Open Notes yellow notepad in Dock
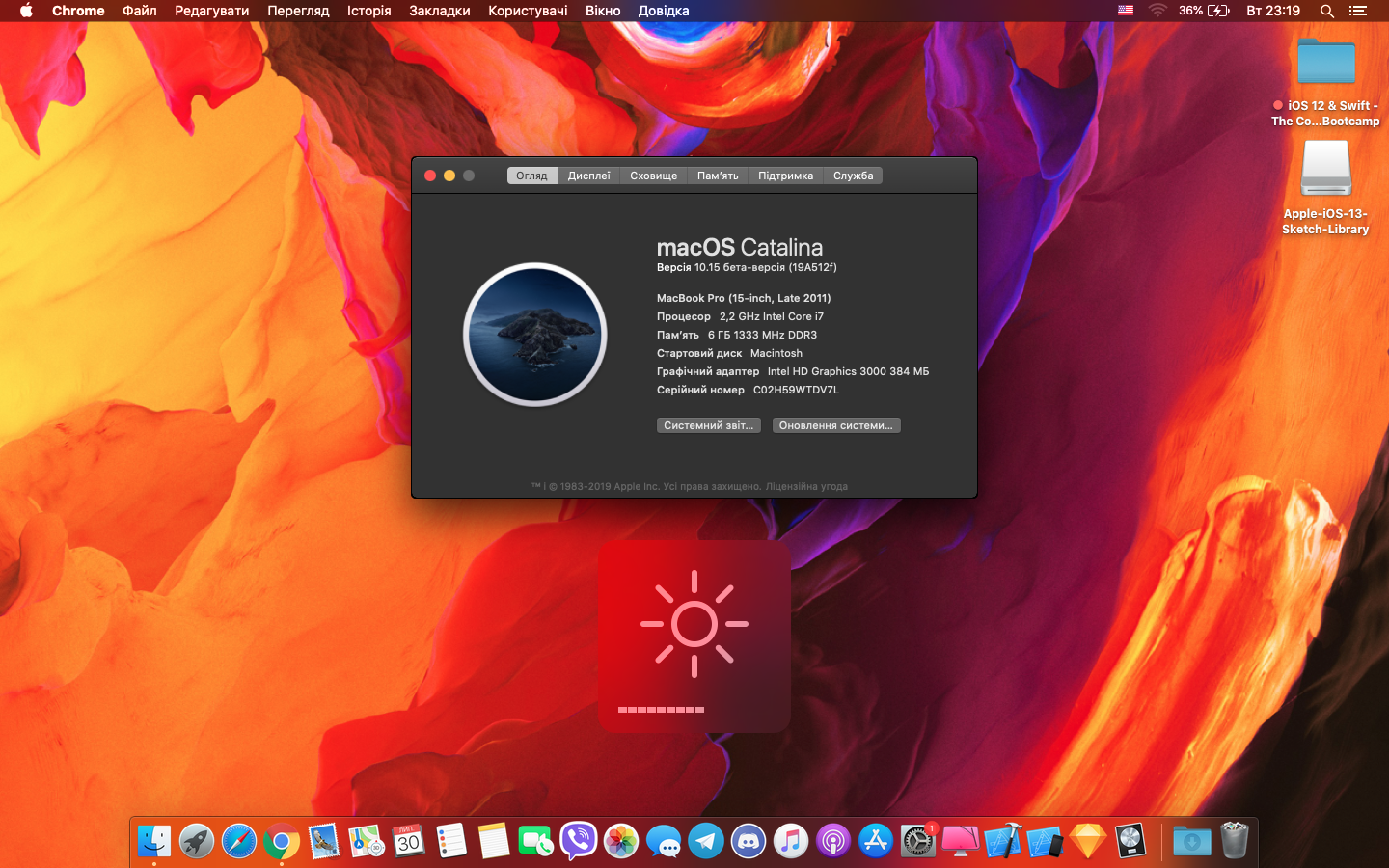The image size is (1389, 868). click(494, 841)
